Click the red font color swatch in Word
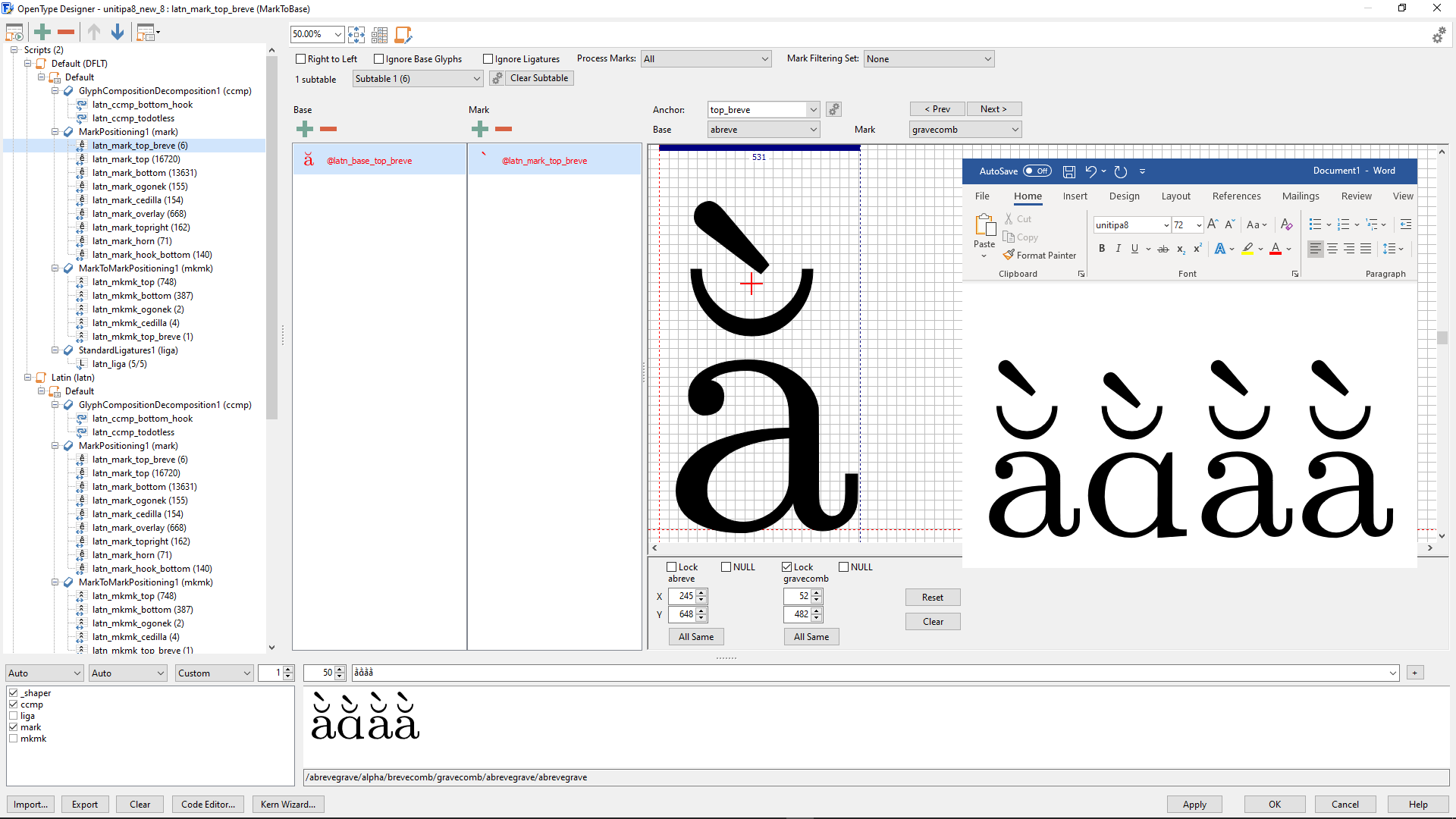This screenshot has height=819, width=1456. tap(1276, 248)
